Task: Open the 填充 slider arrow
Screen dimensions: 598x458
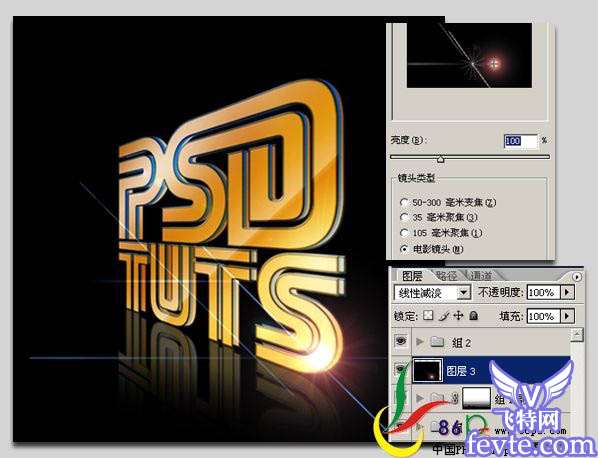Action: pyautogui.click(x=567, y=316)
